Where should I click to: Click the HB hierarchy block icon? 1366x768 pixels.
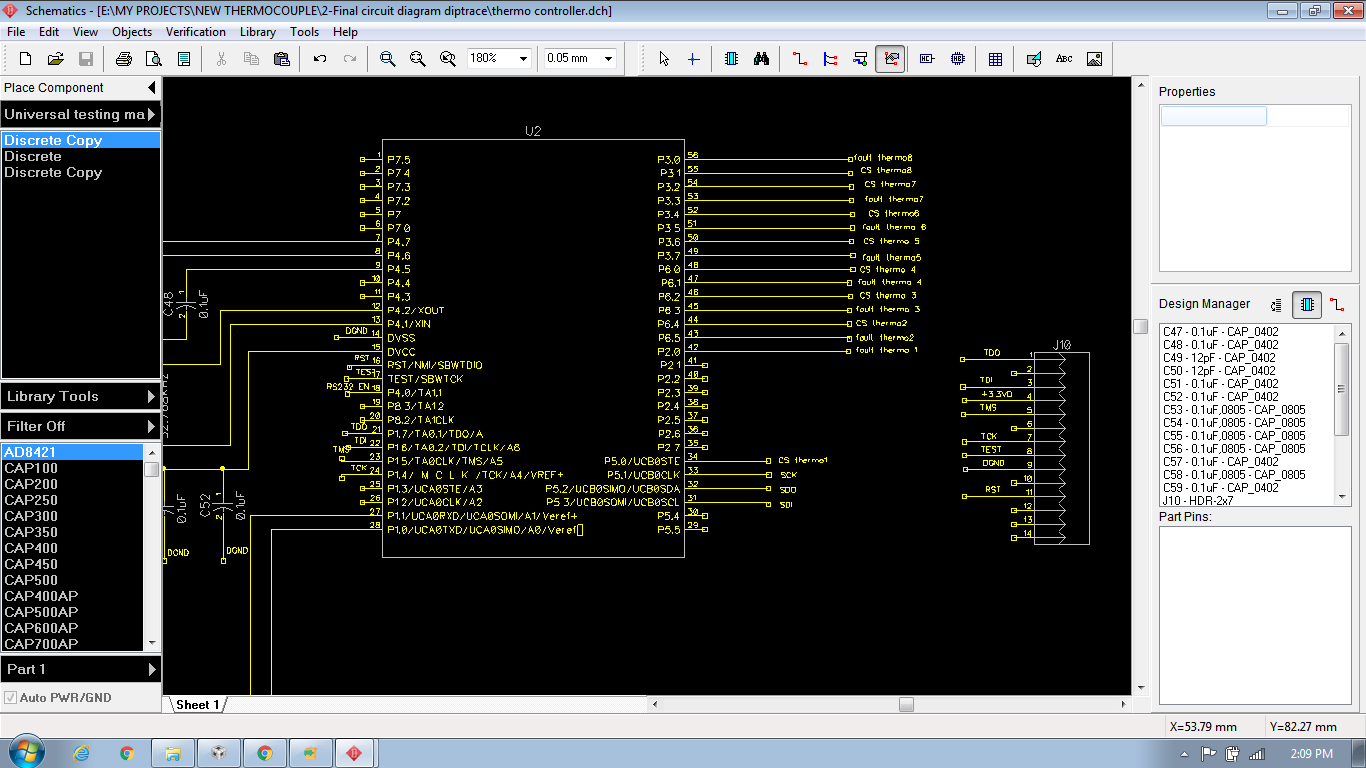coord(957,59)
